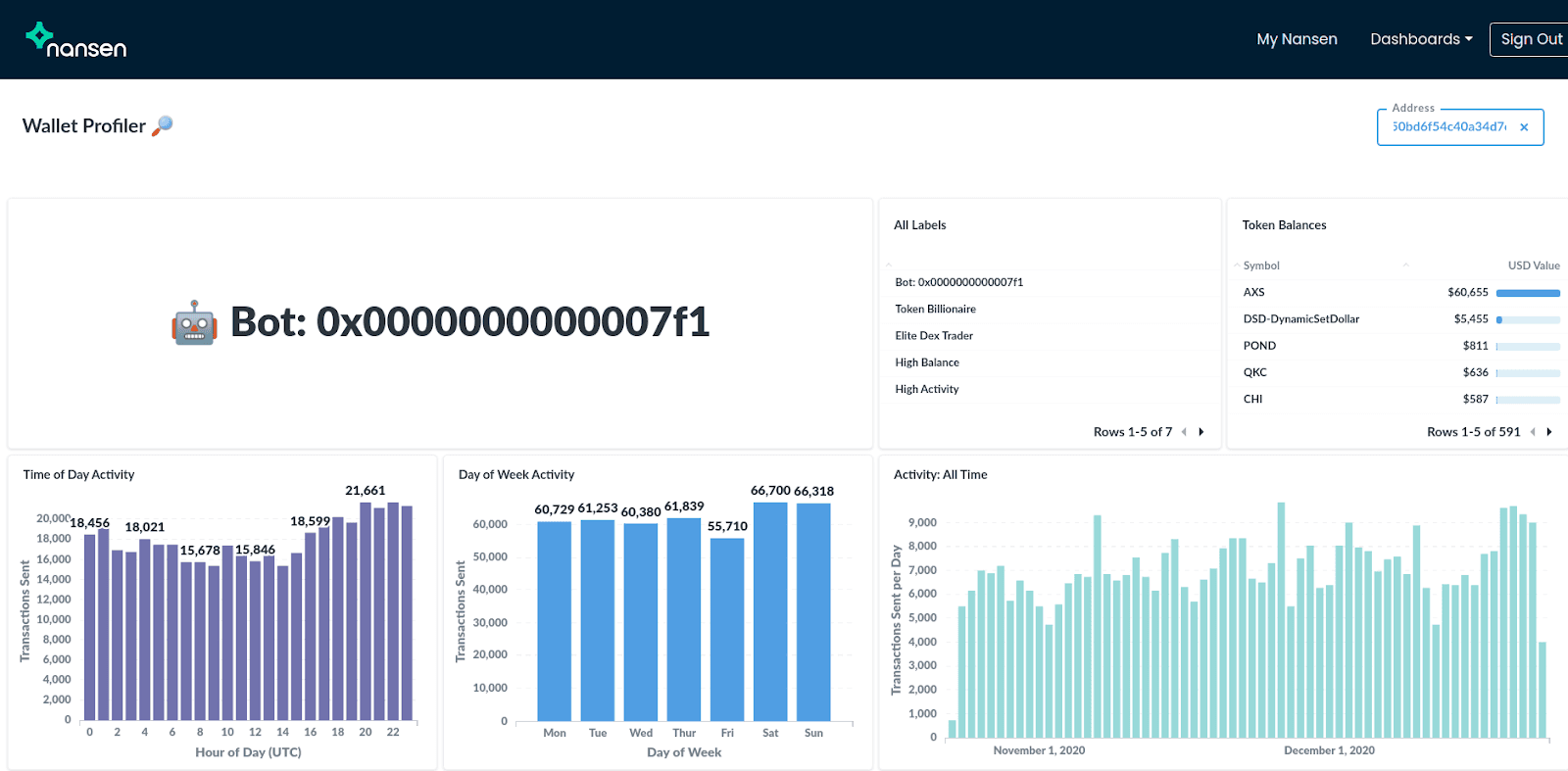Click the Nansen logo
The height and width of the screenshot is (771, 1568).
click(x=75, y=40)
